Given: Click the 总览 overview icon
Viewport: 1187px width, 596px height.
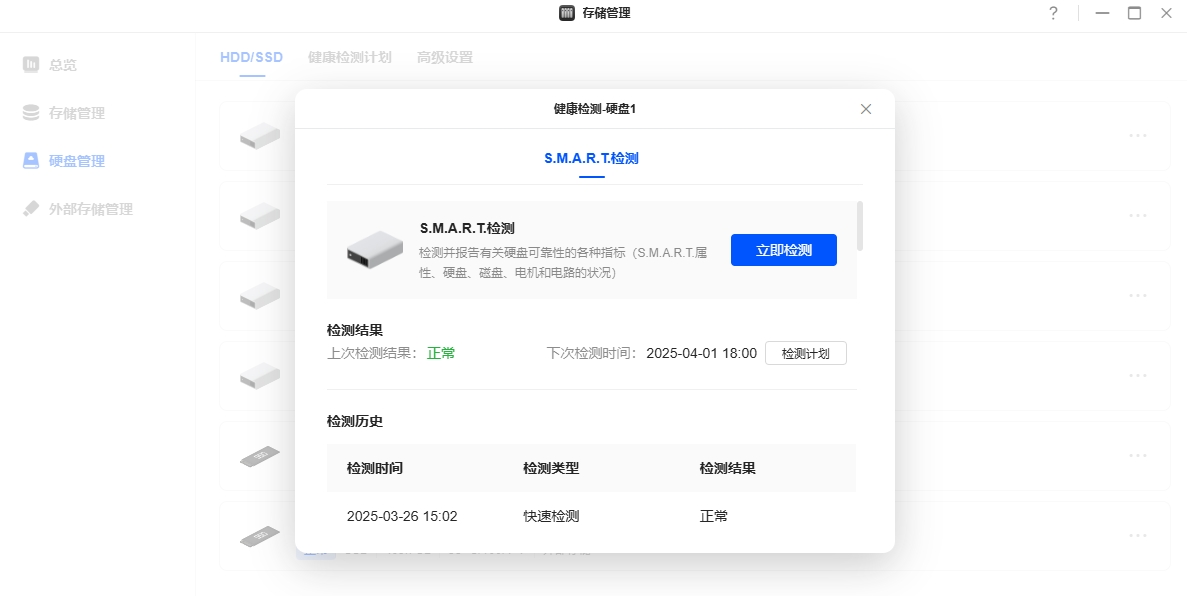Looking at the screenshot, I should (x=30, y=64).
